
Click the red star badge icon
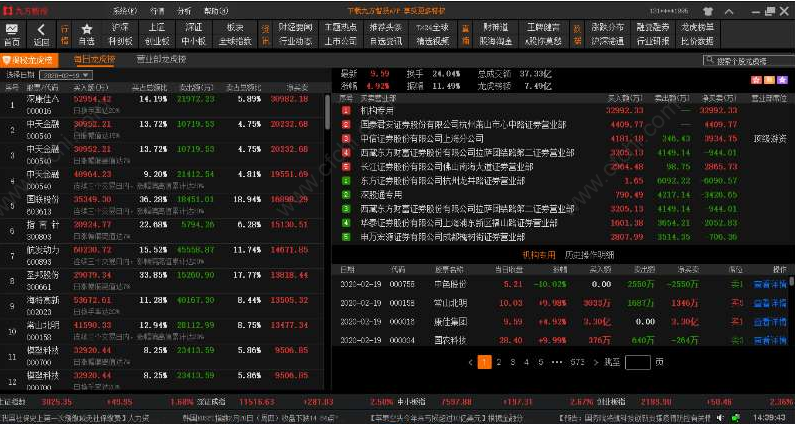click(756, 80)
